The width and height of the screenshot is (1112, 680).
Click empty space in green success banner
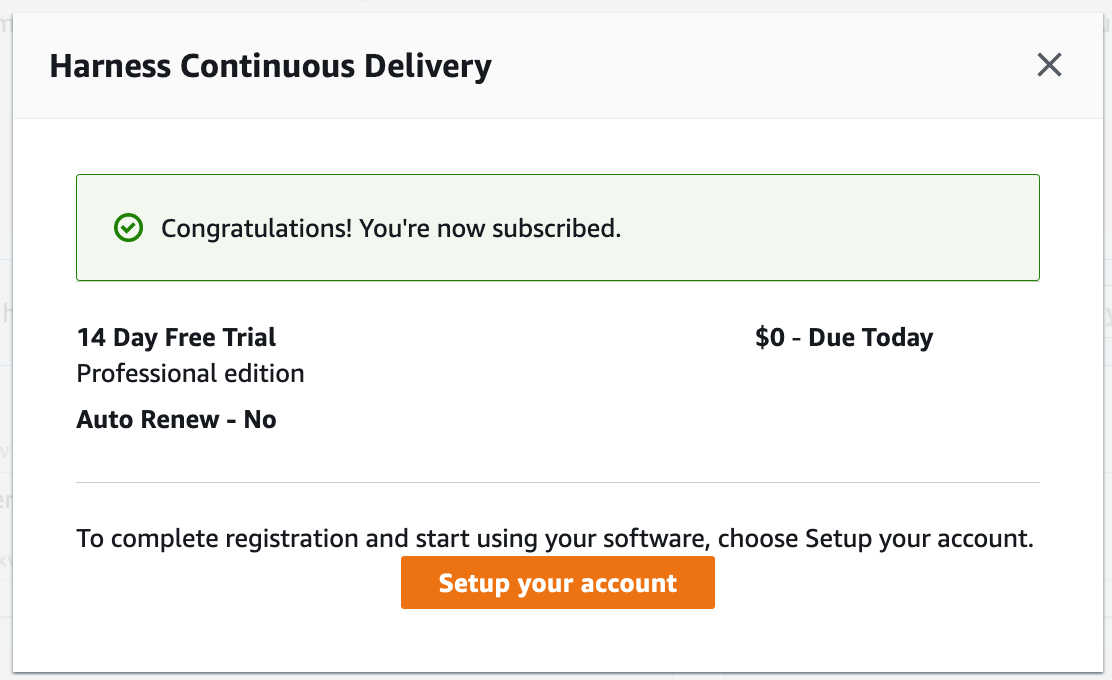click(x=830, y=228)
